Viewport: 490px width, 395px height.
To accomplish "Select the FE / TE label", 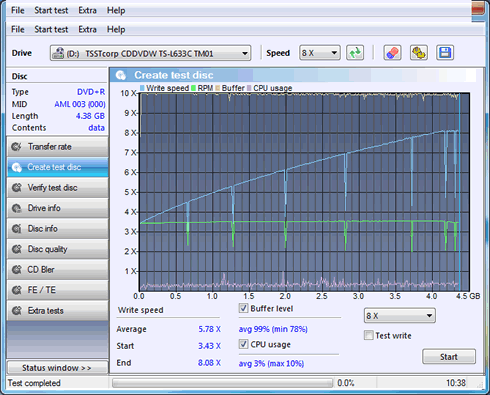I will pos(41,290).
